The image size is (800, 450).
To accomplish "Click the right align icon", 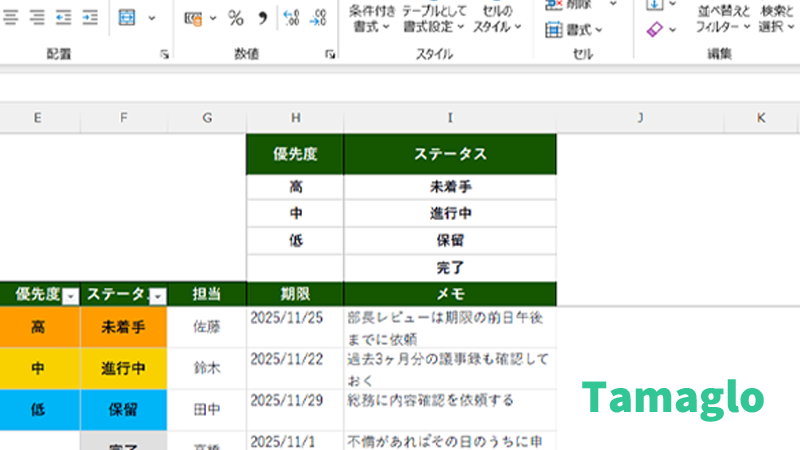I will coord(37,18).
